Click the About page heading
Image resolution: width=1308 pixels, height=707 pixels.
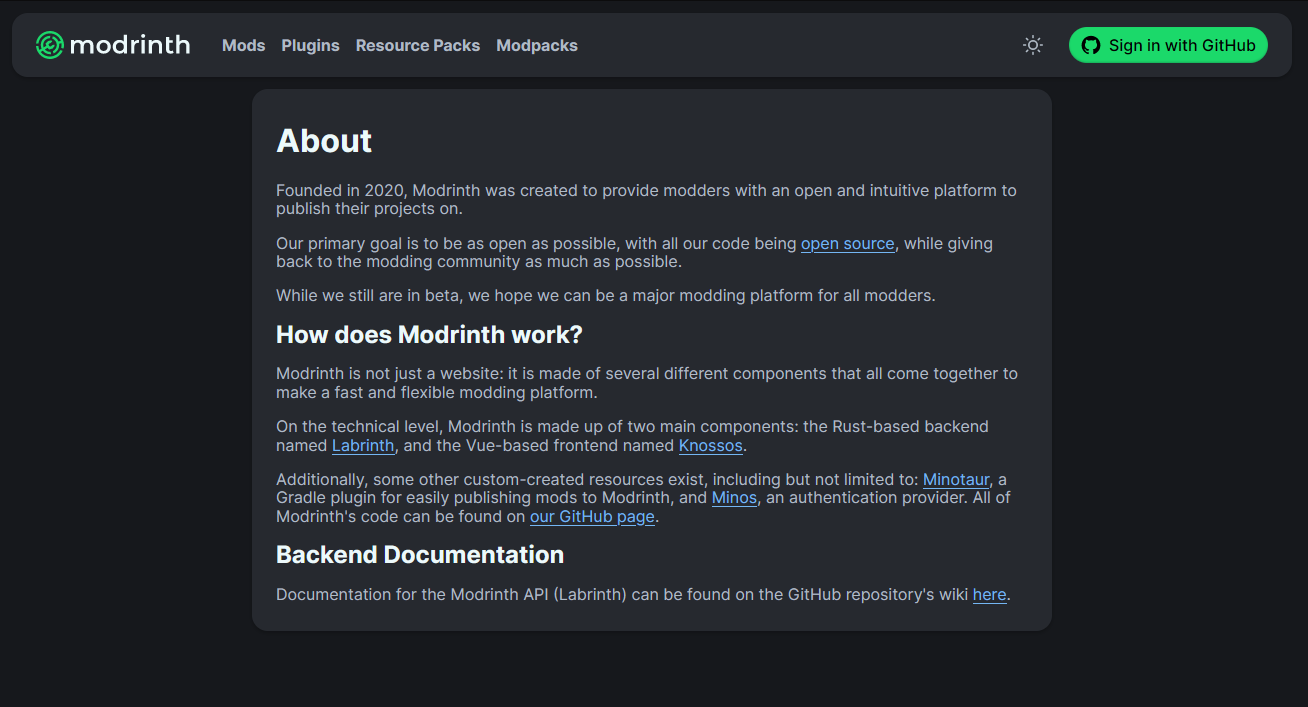[324, 141]
